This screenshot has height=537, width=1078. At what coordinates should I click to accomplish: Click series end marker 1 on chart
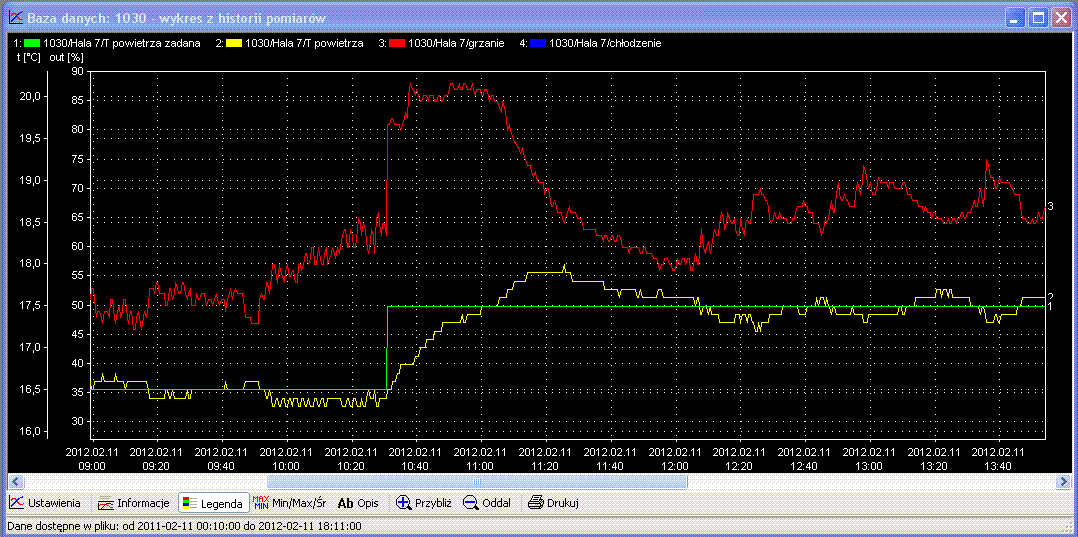click(x=1050, y=306)
